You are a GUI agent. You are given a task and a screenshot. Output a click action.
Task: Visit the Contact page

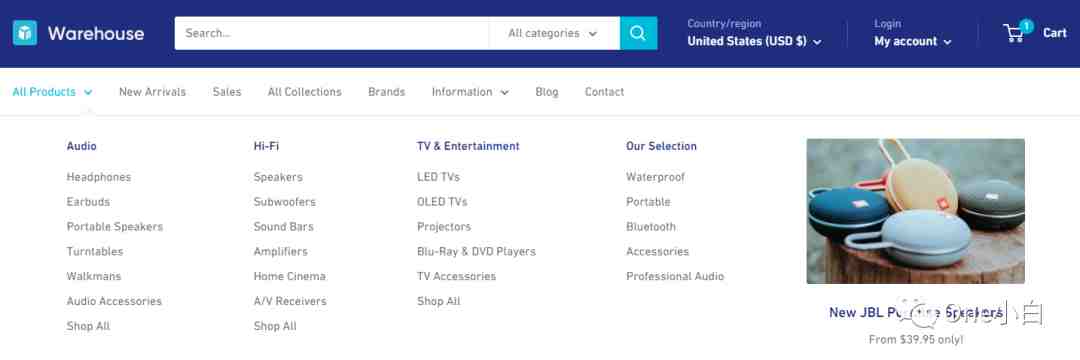[x=604, y=92]
